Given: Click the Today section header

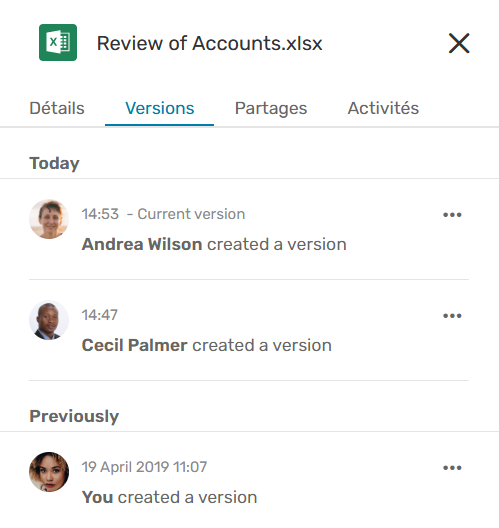Looking at the screenshot, I should point(55,163).
